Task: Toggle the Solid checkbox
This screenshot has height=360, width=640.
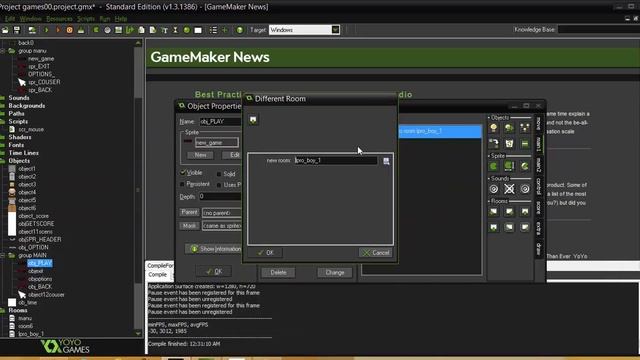Action: point(219,174)
